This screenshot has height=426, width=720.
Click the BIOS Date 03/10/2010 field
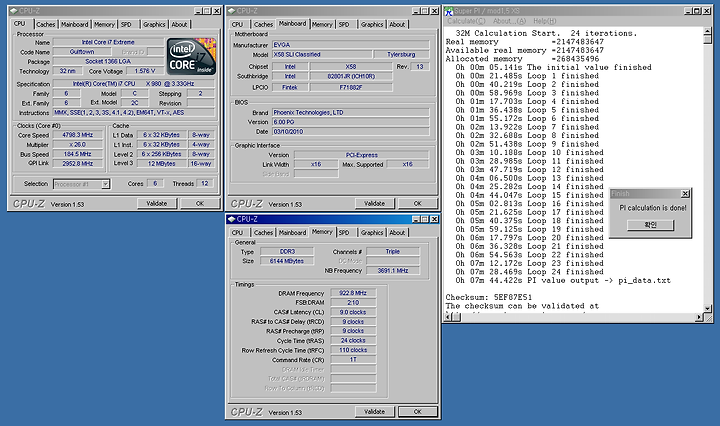(350, 132)
